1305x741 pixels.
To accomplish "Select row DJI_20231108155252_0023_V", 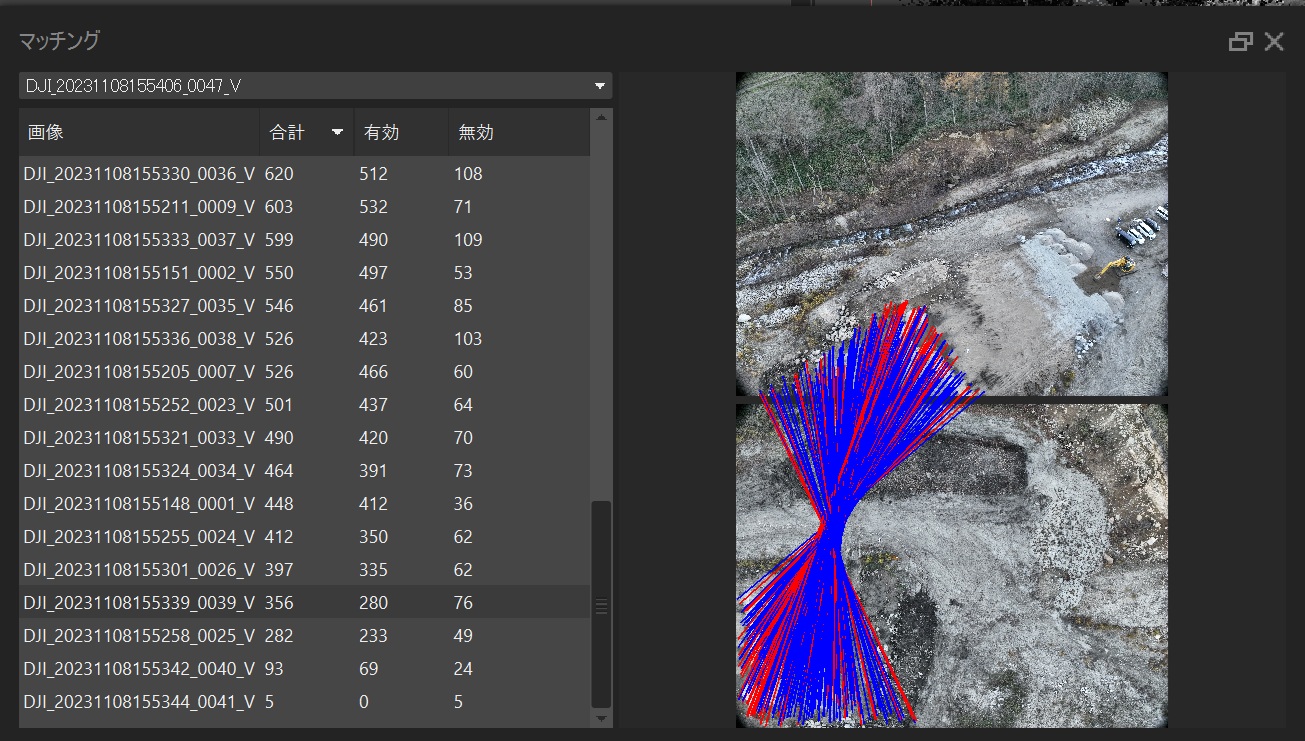I will click(x=140, y=405).
